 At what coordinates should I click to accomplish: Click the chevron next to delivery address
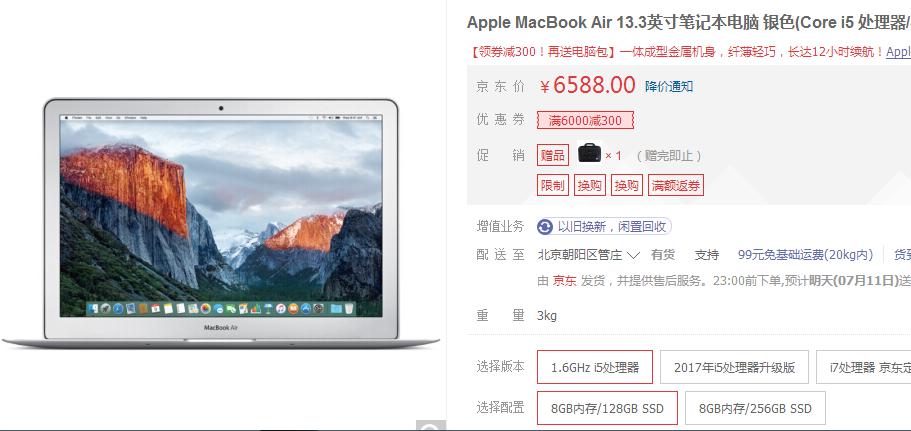633,255
